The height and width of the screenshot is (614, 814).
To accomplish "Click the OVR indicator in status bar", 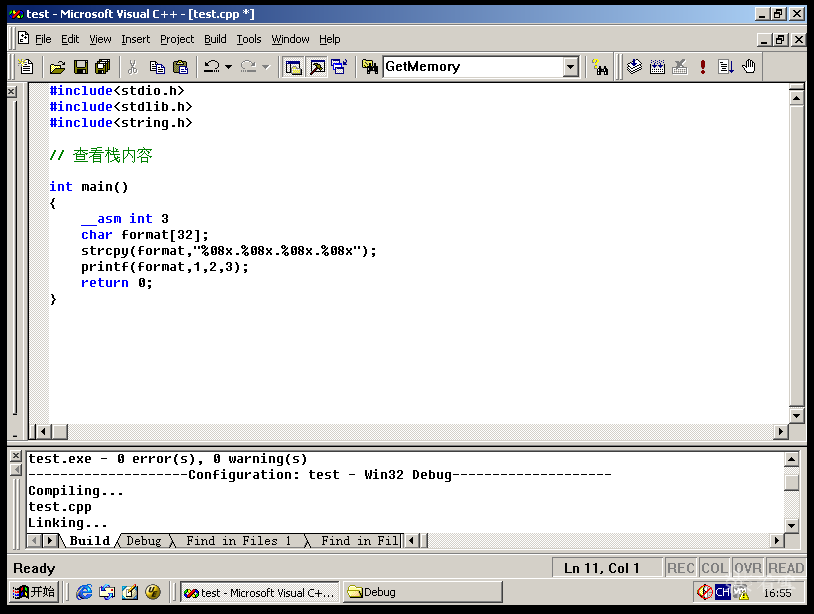I will [x=748, y=568].
